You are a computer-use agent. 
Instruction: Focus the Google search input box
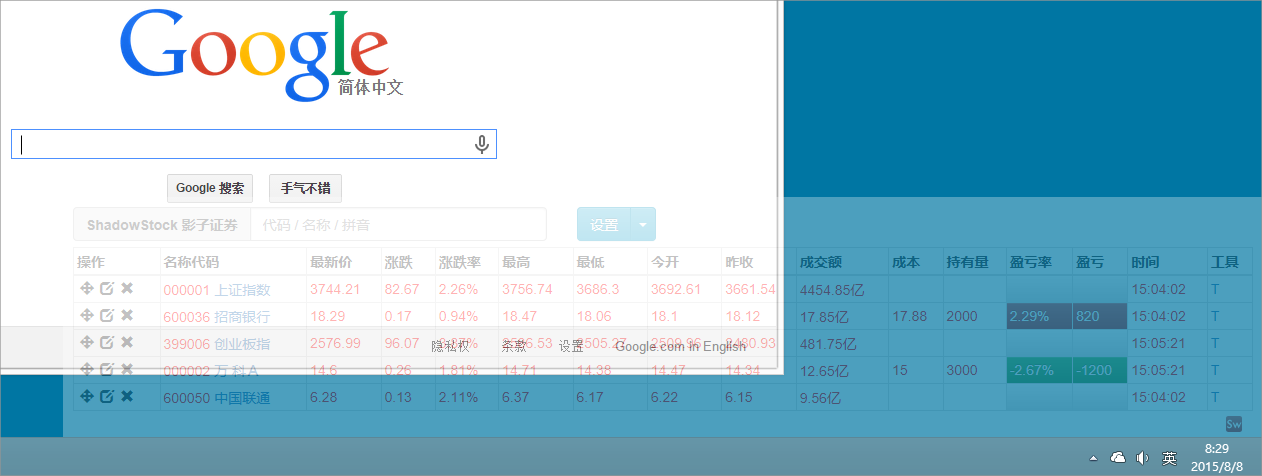[x=254, y=144]
